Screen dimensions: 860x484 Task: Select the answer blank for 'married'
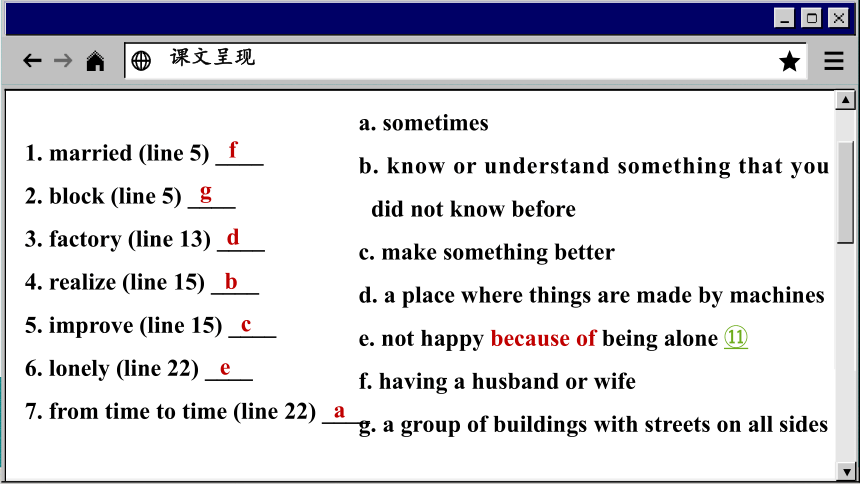(x=239, y=153)
